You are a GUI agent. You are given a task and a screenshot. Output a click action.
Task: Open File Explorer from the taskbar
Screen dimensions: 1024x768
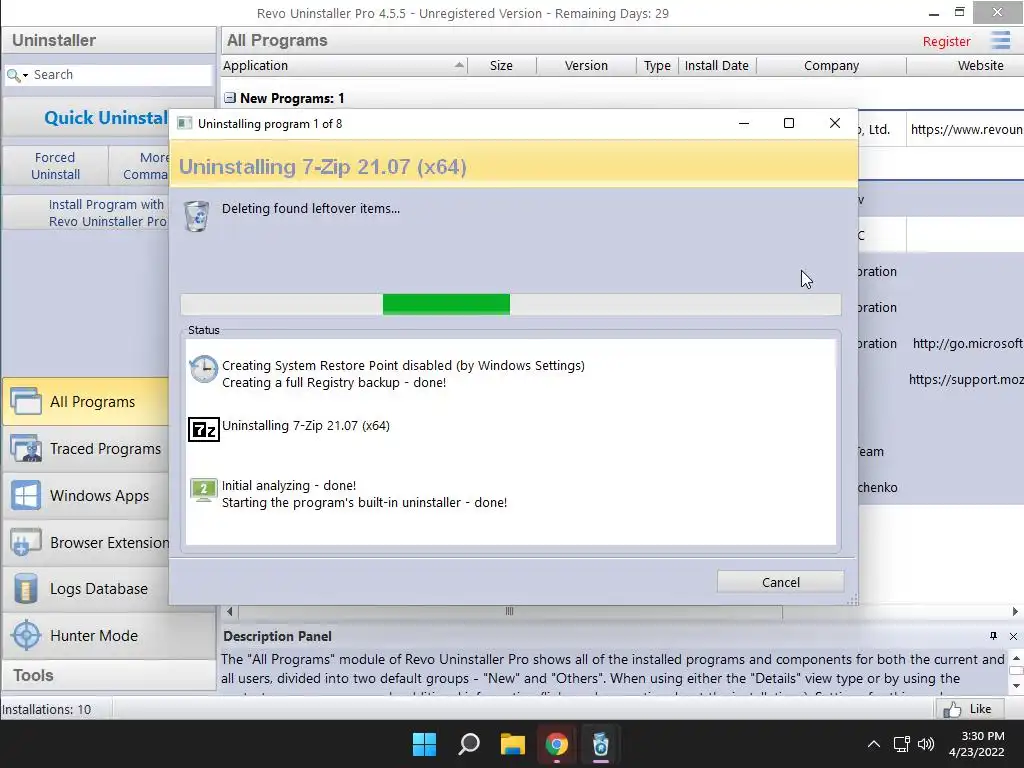(513, 744)
